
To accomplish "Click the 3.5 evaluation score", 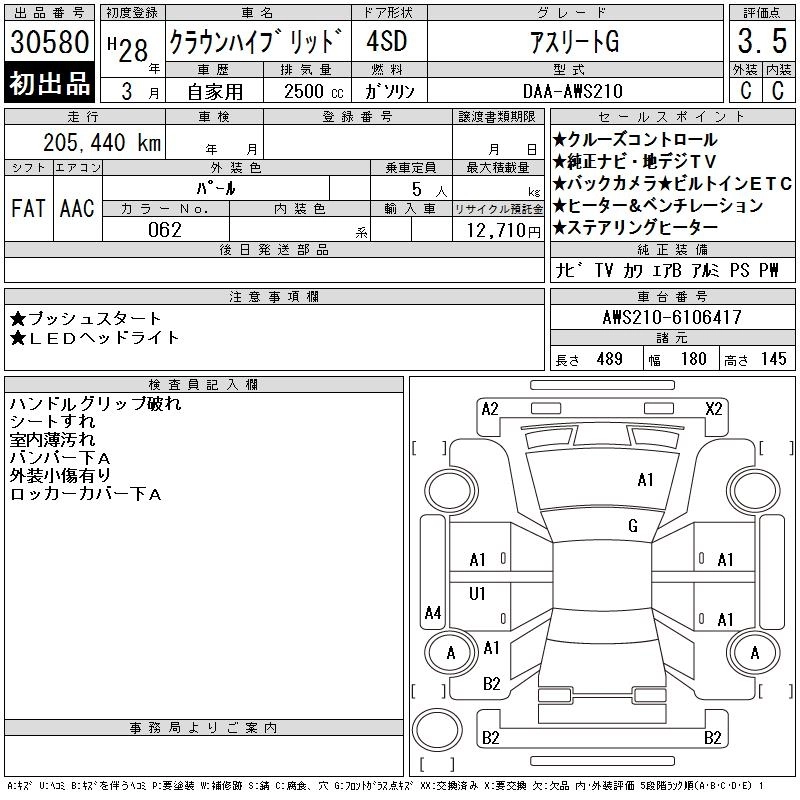I will coord(762,41).
